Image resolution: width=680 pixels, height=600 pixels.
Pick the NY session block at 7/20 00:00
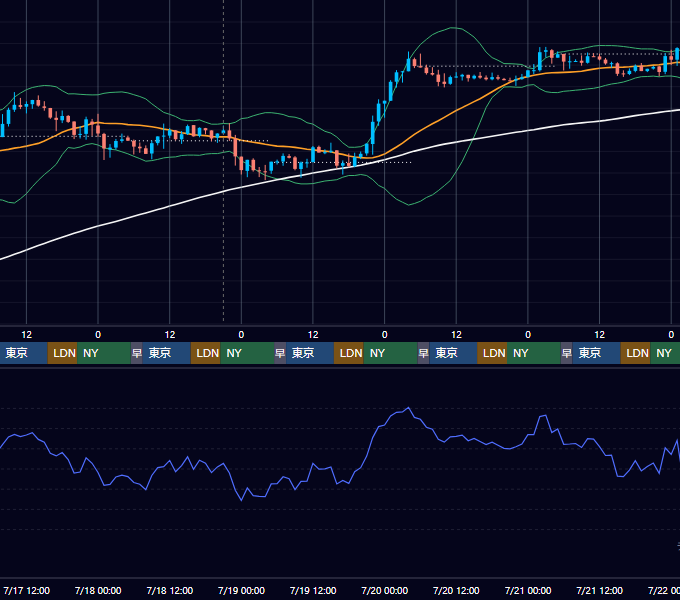tap(390, 353)
